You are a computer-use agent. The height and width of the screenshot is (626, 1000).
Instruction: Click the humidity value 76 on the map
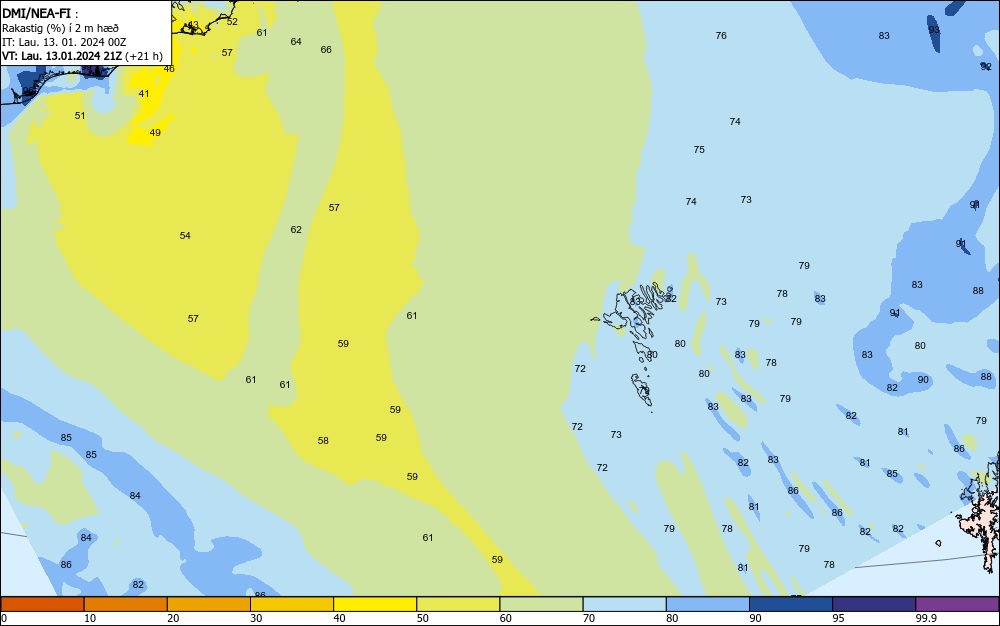coord(721,36)
